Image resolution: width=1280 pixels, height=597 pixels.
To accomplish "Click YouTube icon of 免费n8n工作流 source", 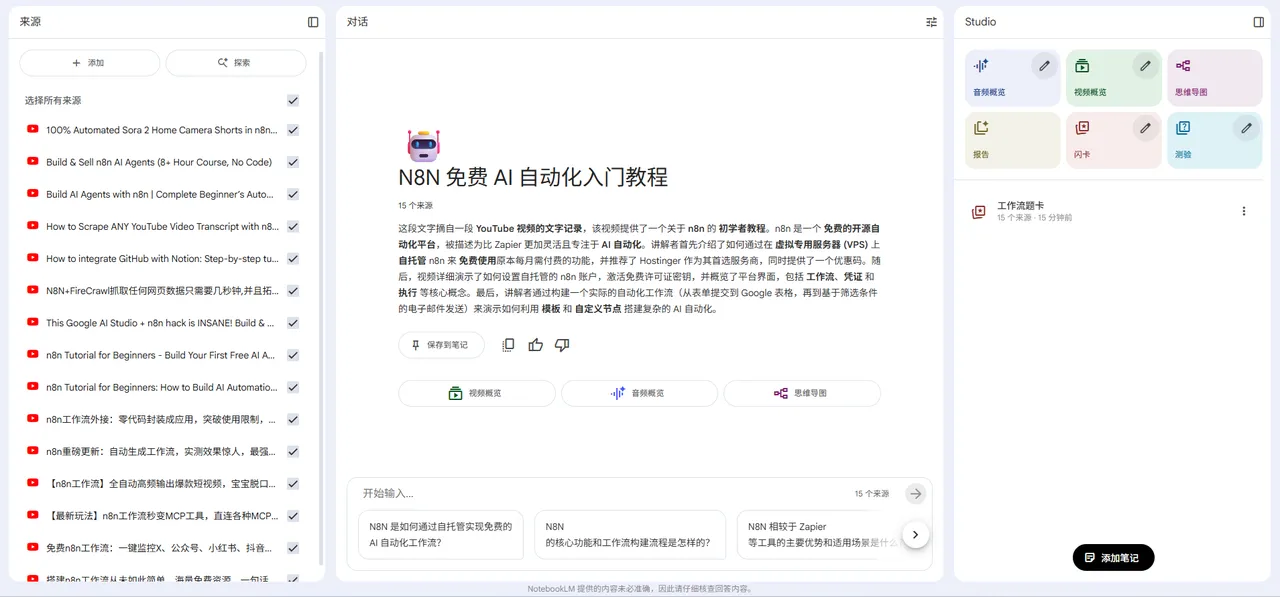I will click(33, 548).
